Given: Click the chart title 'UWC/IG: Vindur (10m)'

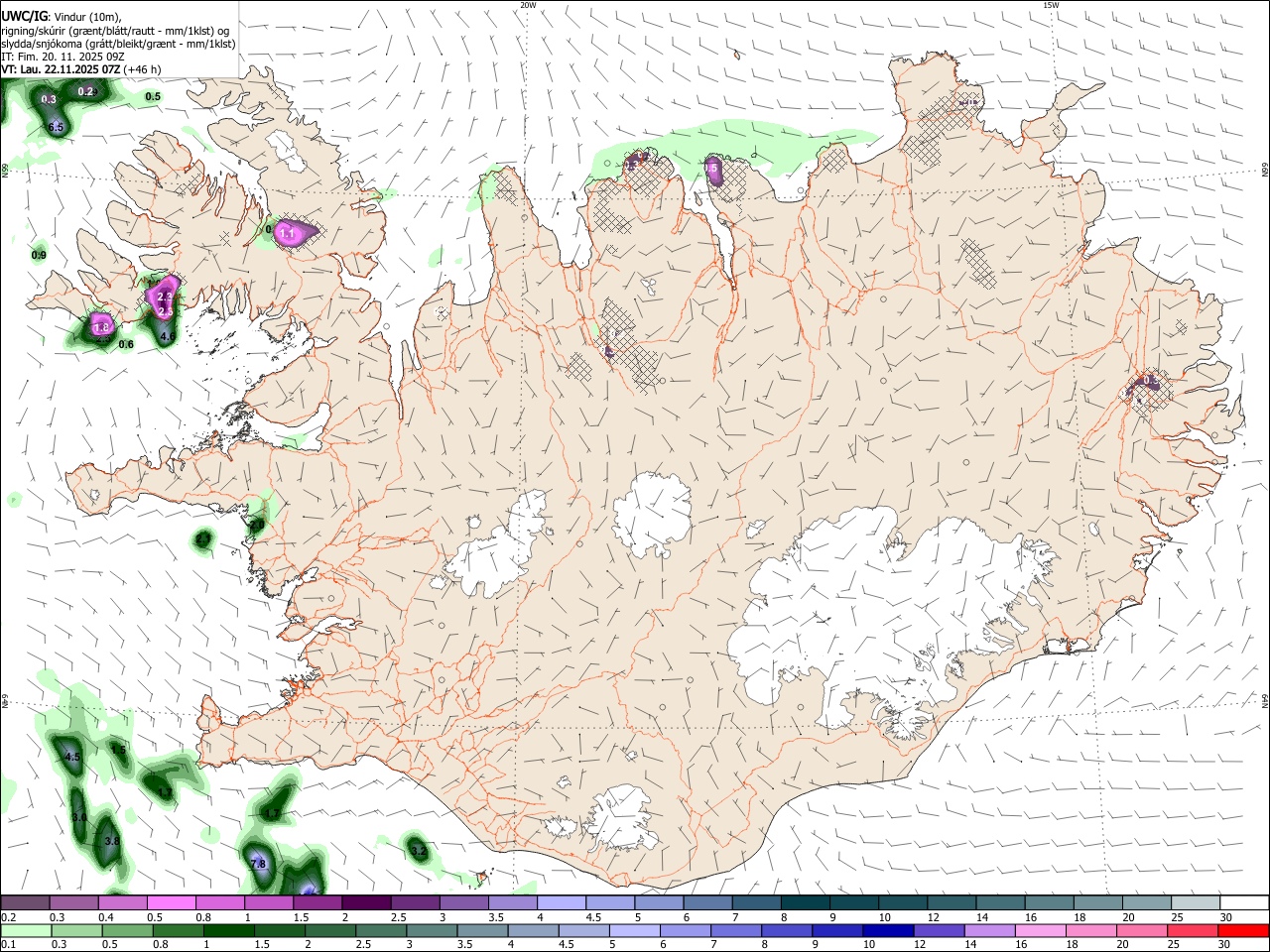Looking at the screenshot, I should point(62,16).
